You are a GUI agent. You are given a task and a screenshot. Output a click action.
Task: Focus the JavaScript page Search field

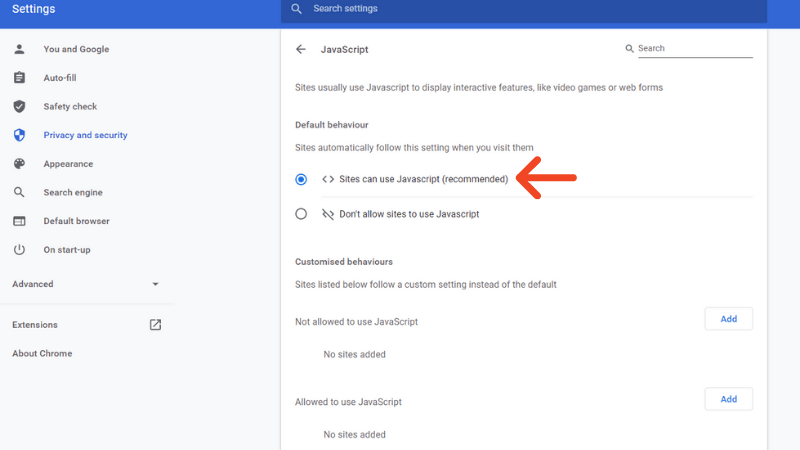695,48
